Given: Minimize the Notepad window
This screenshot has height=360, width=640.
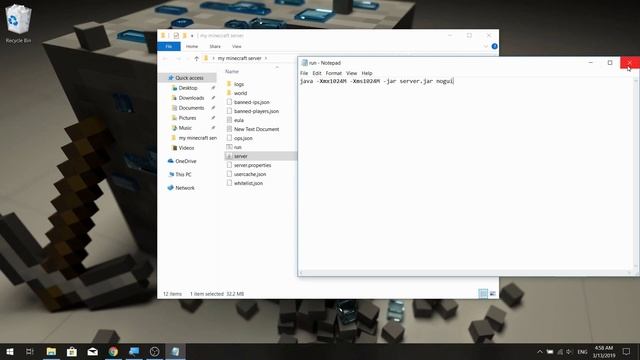Looking at the screenshot, I should click(591, 62).
